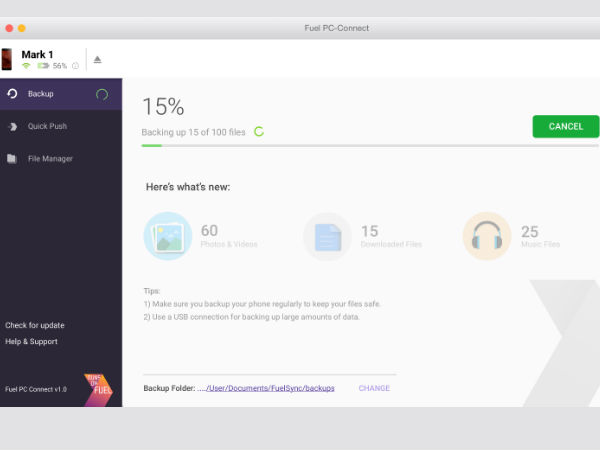Open the backup folder path link

click(266, 388)
